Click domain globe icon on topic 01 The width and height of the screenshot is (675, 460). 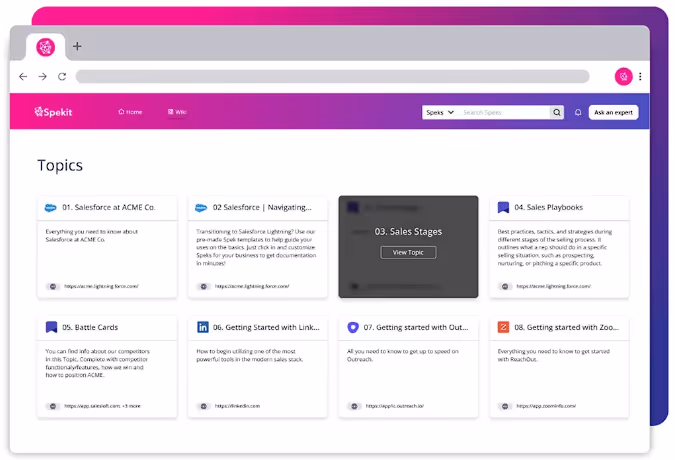point(53,286)
